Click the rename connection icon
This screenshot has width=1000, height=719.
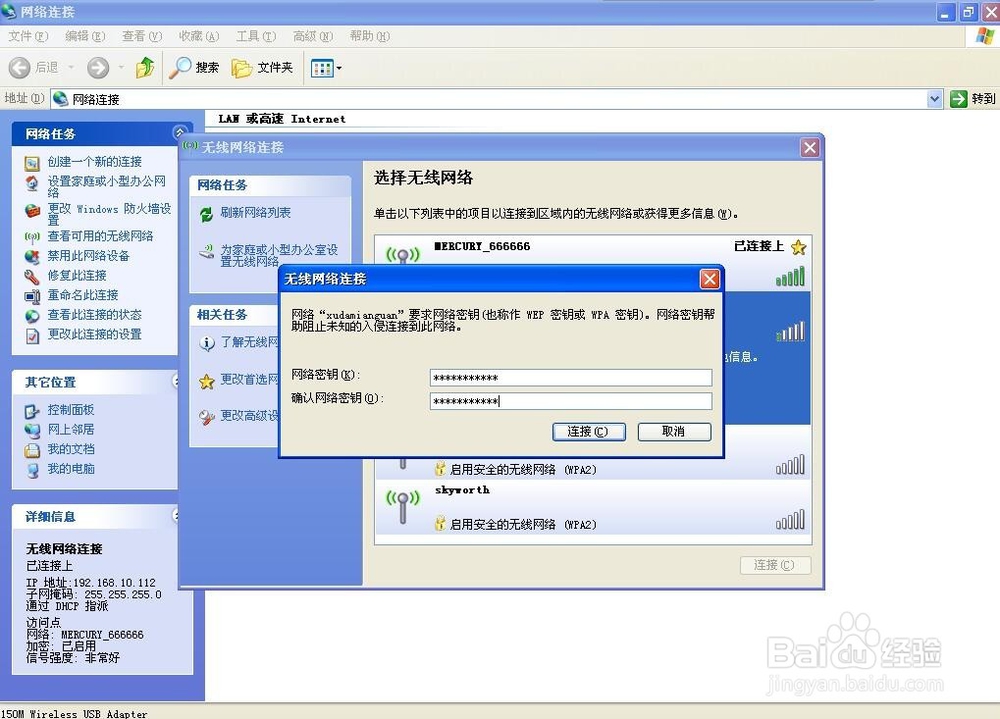coord(33,296)
